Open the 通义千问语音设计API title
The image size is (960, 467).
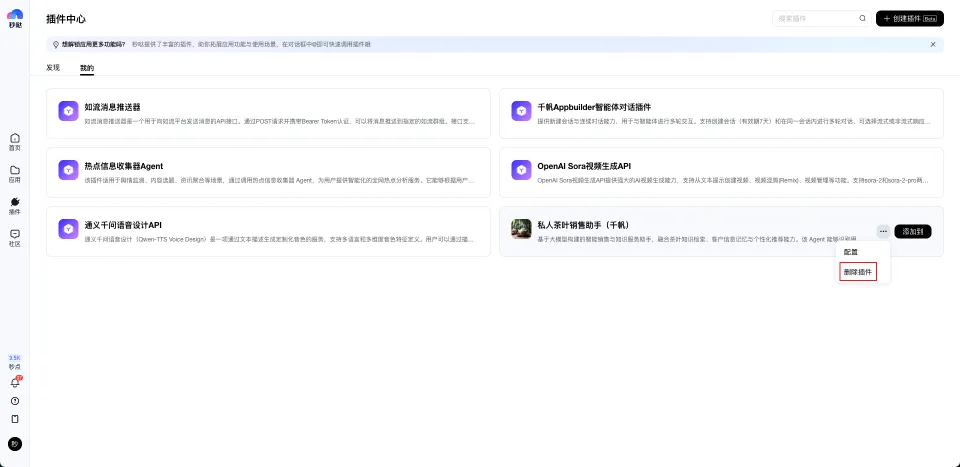click(123, 225)
